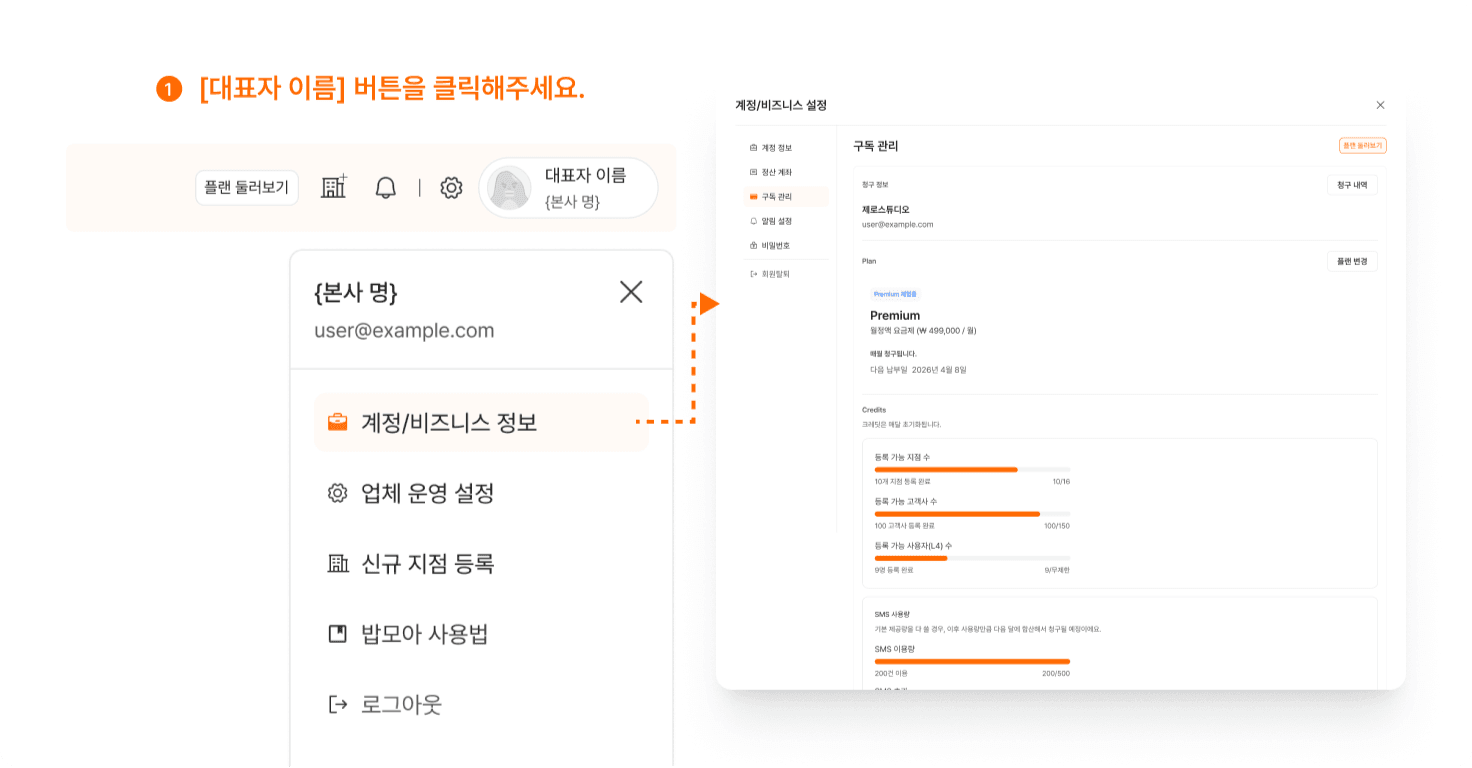
Task: Click the 100/150 client count value
Action: coord(1057,526)
